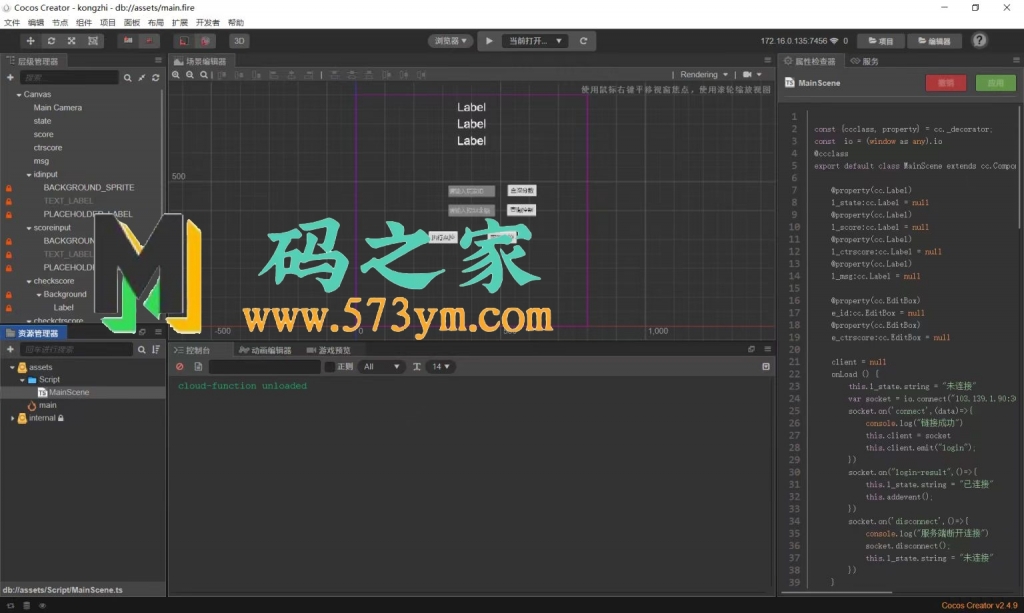
Task: Pop out the console panel
Action: pyautogui.click(x=752, y=350)
